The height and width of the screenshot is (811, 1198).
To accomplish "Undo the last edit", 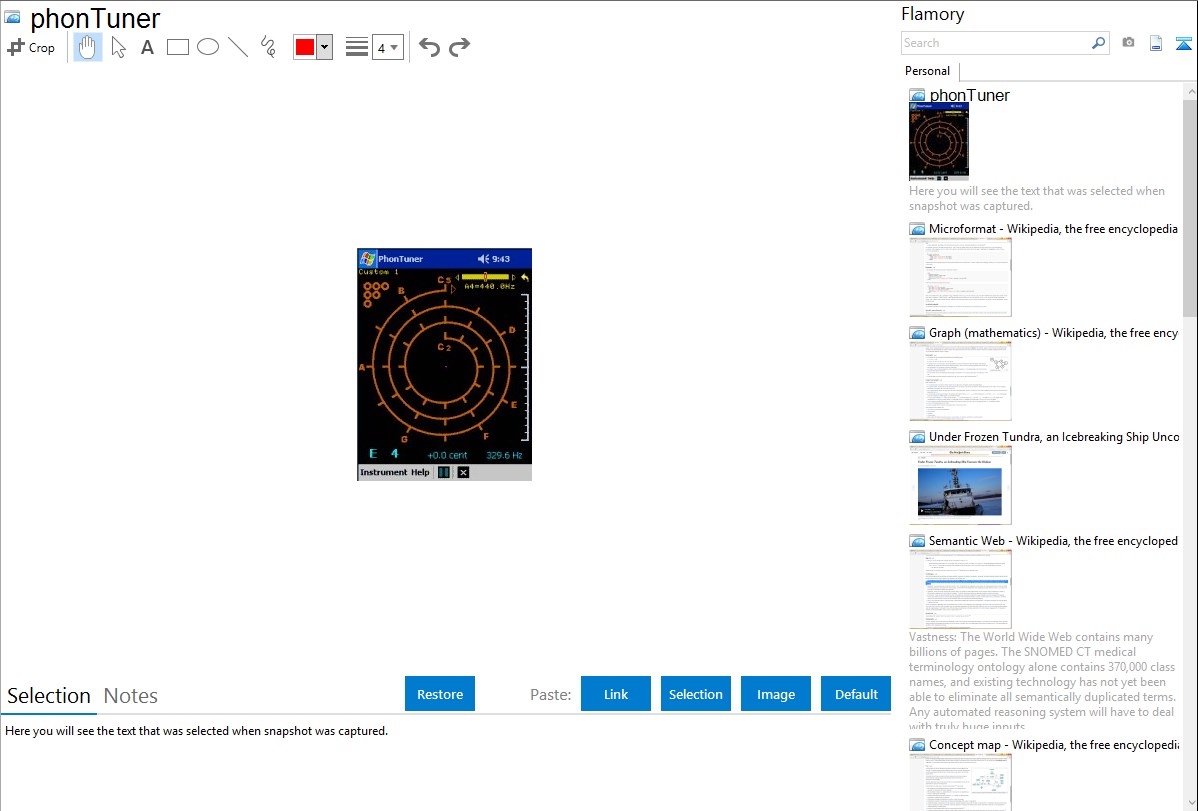I will coord(429,47).
